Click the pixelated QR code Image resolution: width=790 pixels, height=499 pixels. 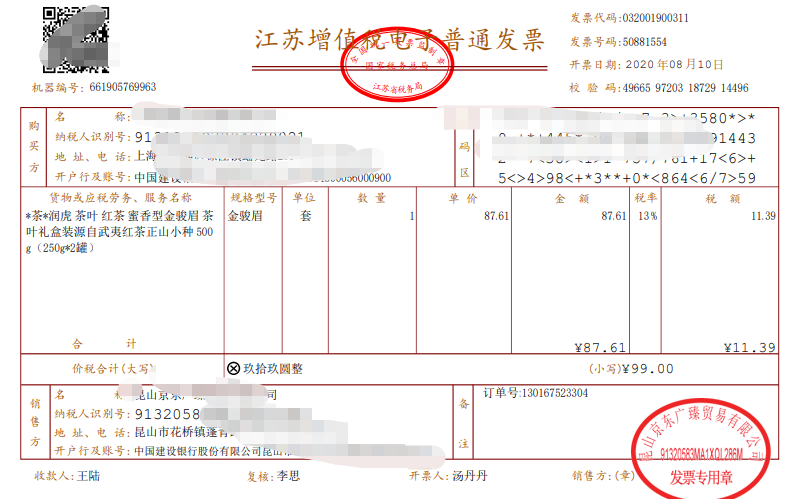point(76,40)
